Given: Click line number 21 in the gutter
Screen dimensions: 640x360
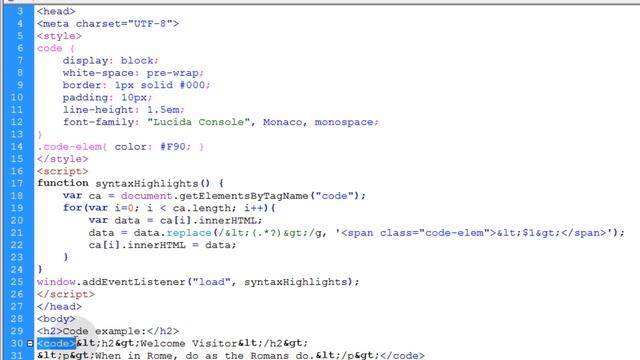Looking at the screenshot, I should [17, 233].
